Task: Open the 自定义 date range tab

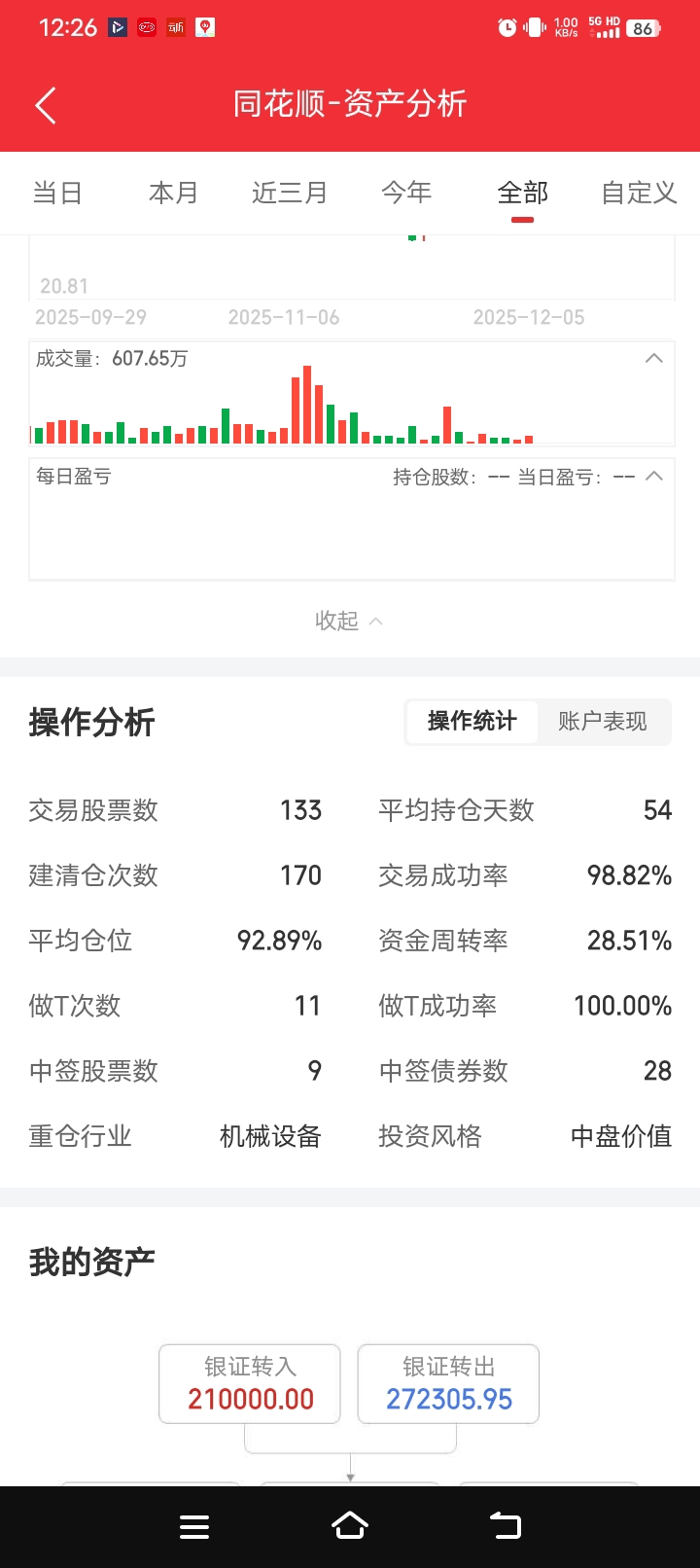Action: click(639, 193)
